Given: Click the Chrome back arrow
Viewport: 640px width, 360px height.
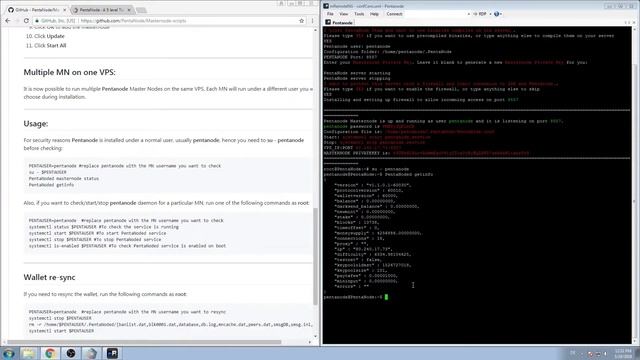Looking at the screenshot, I should tap(8, 20).
